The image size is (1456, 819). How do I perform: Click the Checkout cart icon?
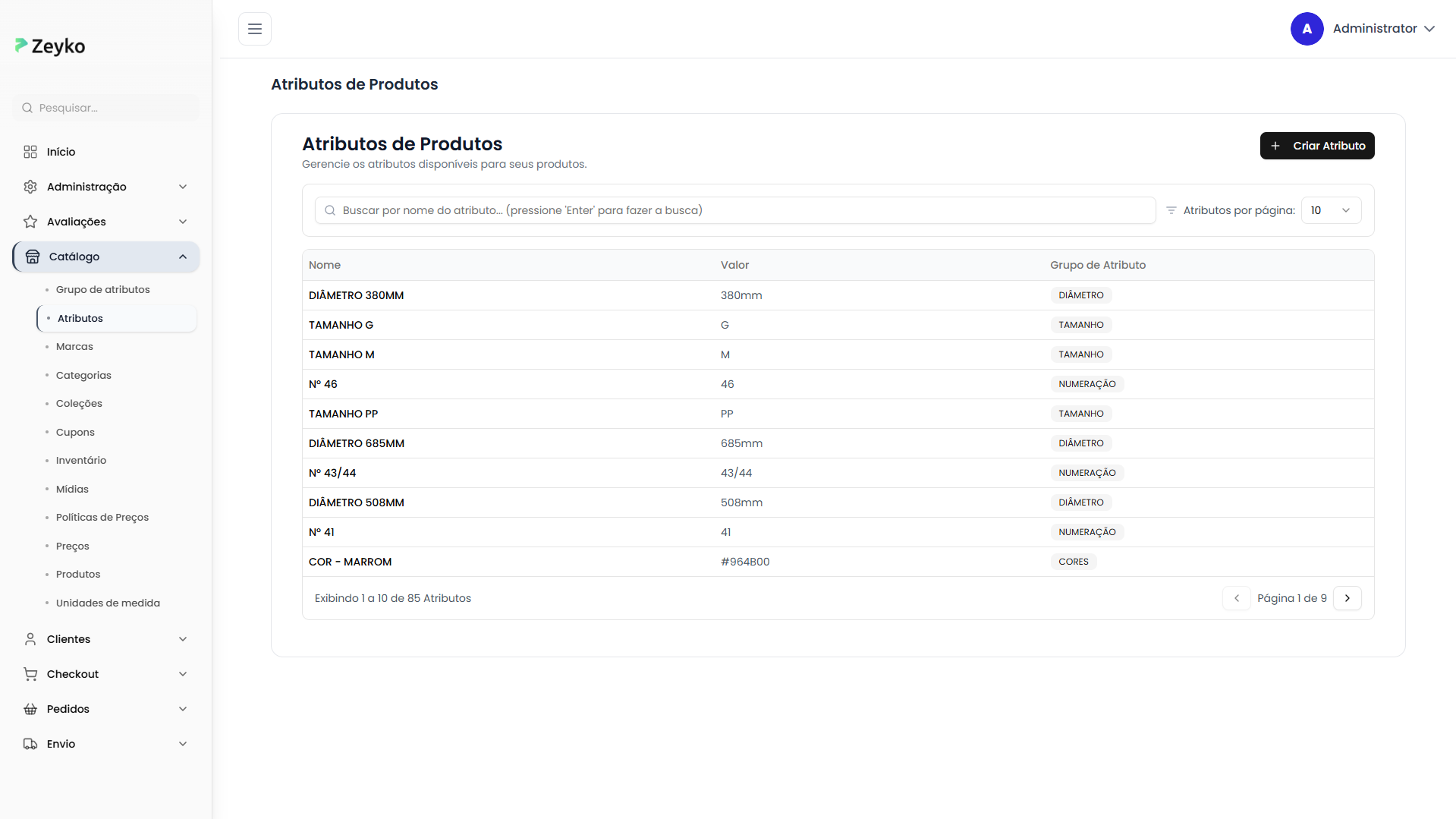pos(30,674)
